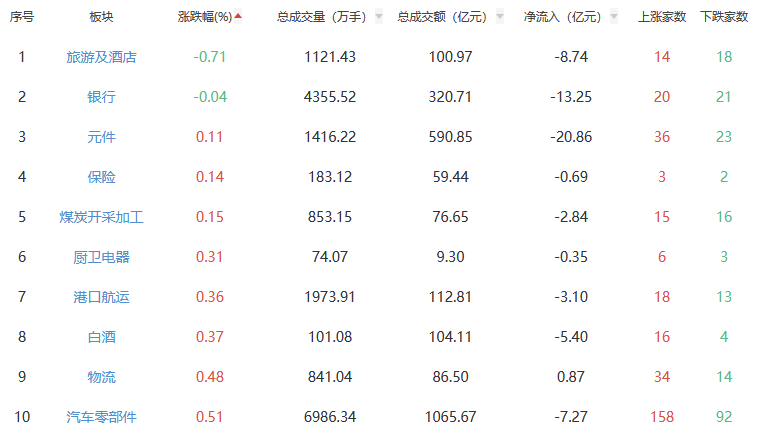Click the 下跌家数 column header
Screen dimensions: 758x435
pos(724,17)
